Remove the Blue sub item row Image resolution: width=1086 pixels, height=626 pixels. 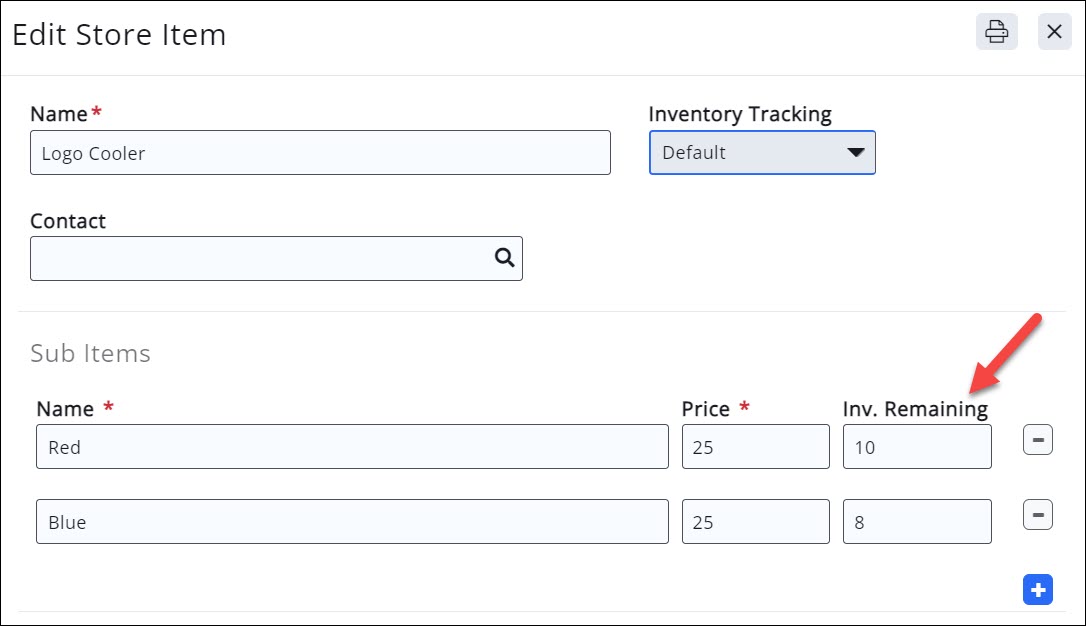pos(1037,515)
